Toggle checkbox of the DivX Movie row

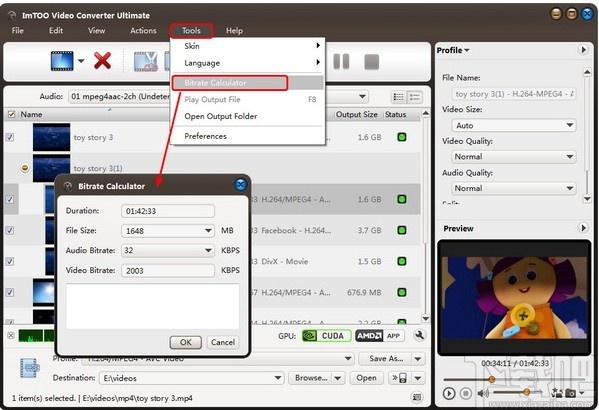[x=10, y=261]
